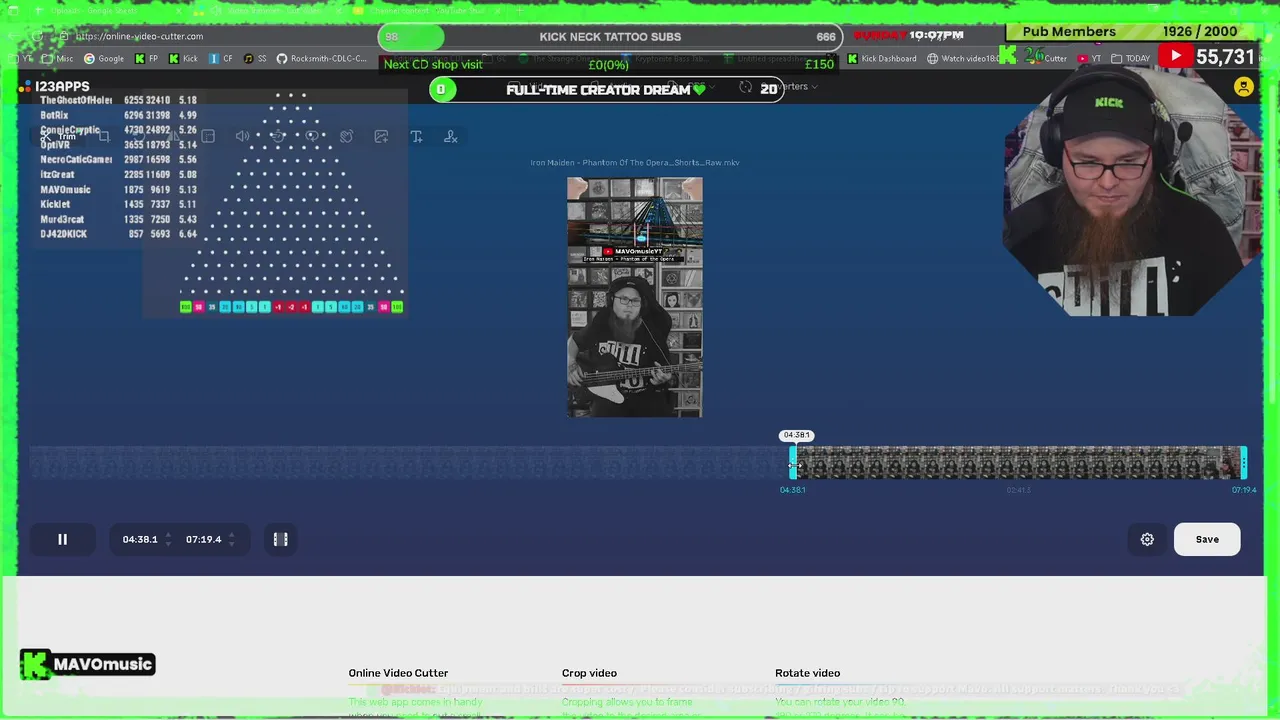This screenshot has height=720, width=1280.
Task: Save the trimmed video
Action: tap(1207, 539)
